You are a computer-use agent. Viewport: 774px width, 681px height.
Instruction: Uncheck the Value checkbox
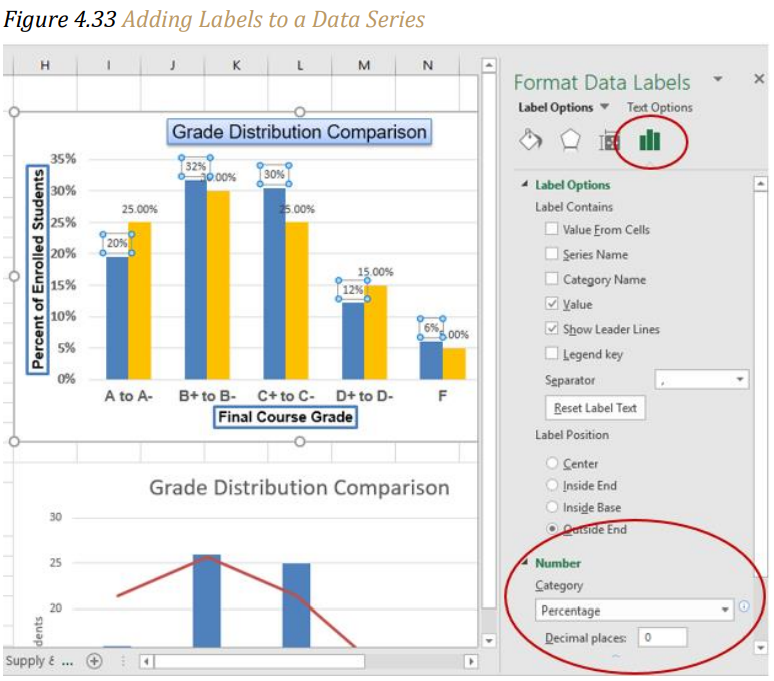pyautogui.click(x=551, y=303)
